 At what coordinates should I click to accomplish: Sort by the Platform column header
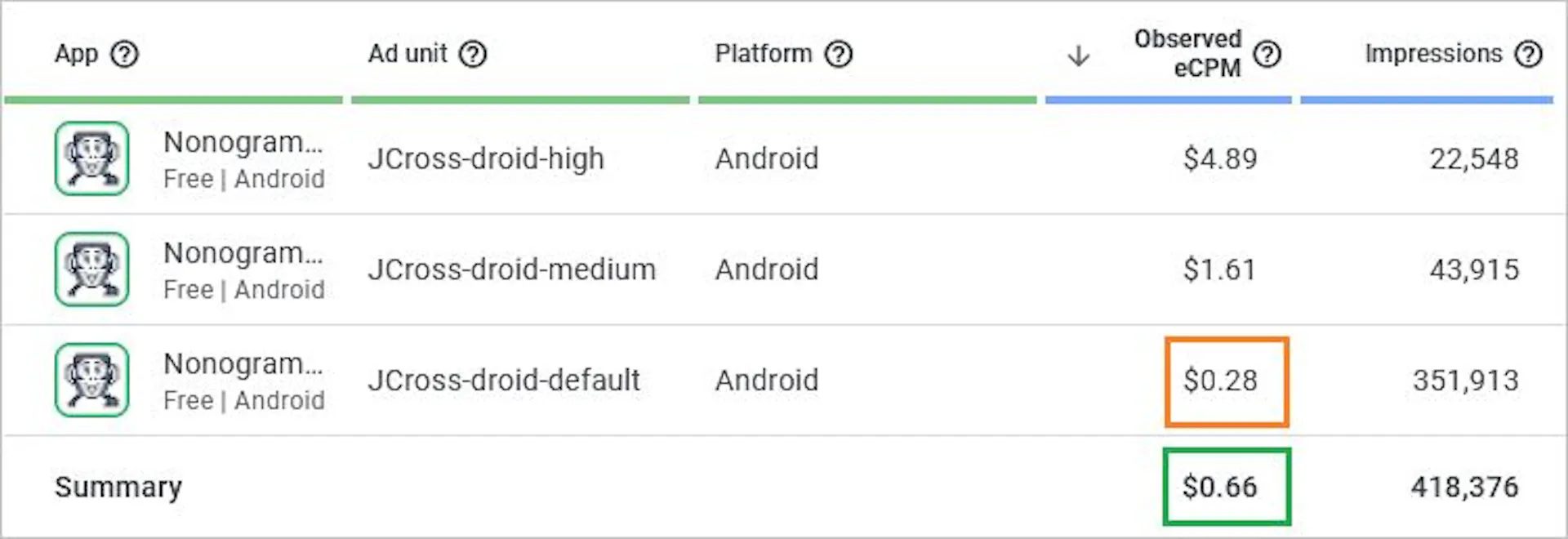764,54
